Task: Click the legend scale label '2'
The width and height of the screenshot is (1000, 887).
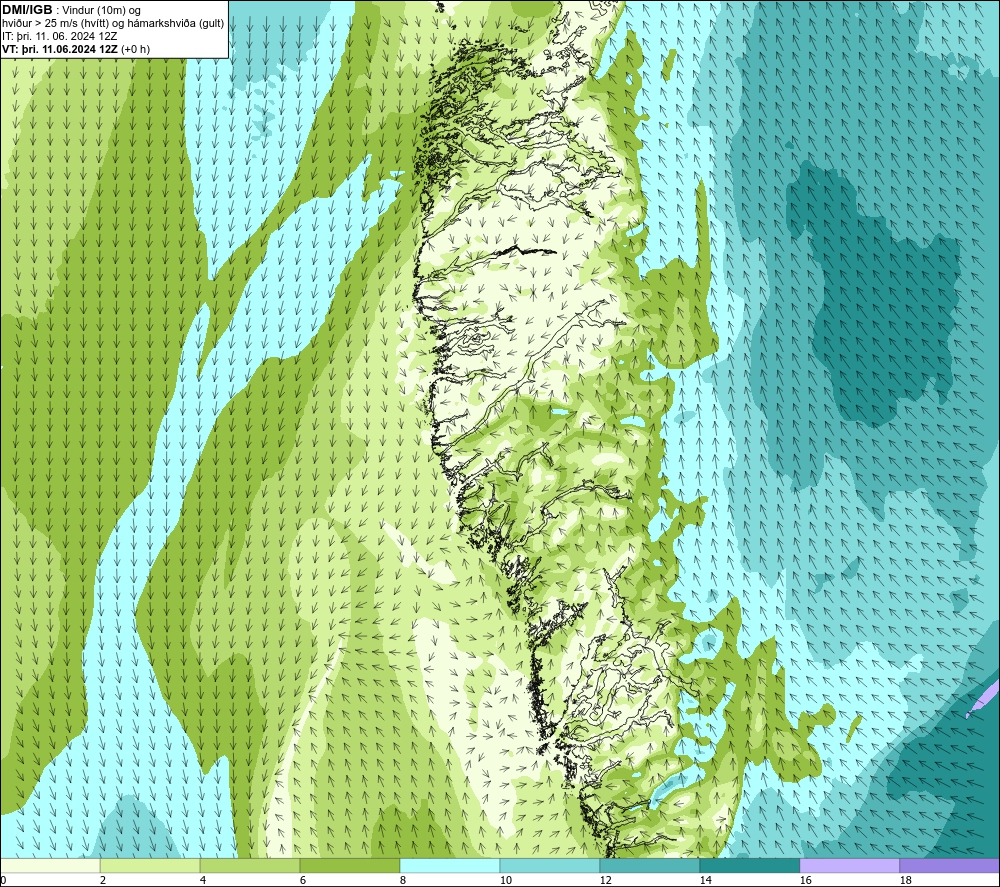Action: tap(103, 880)
